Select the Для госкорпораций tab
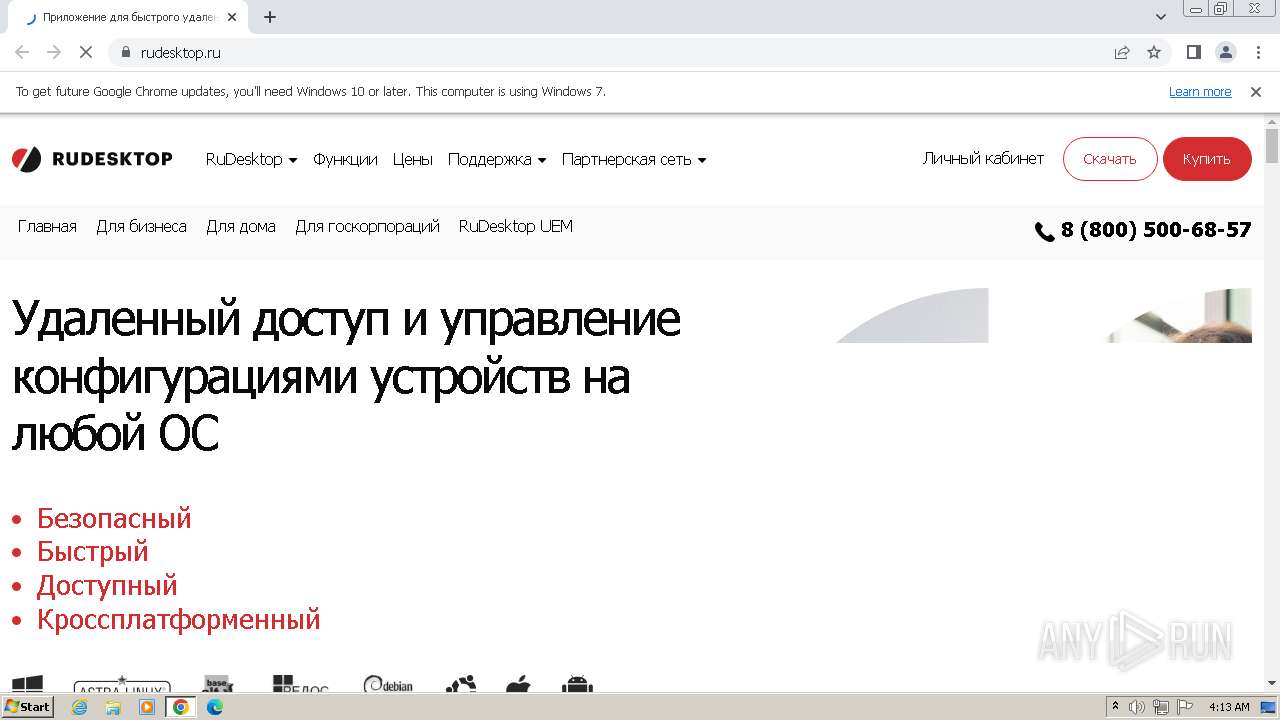 367,226
